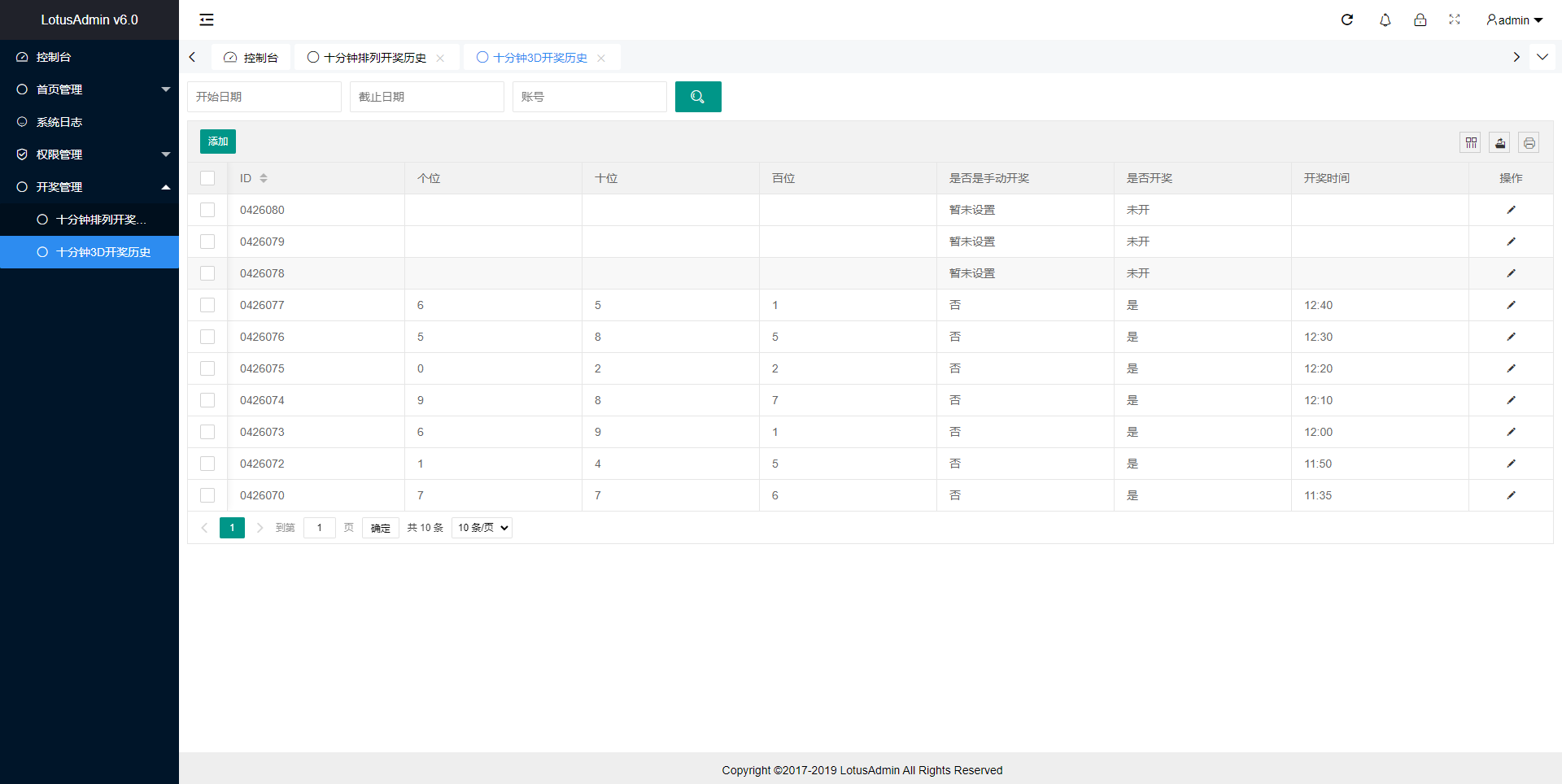
Task: Open the notification bell
Action: click(x=1385, y=20)
